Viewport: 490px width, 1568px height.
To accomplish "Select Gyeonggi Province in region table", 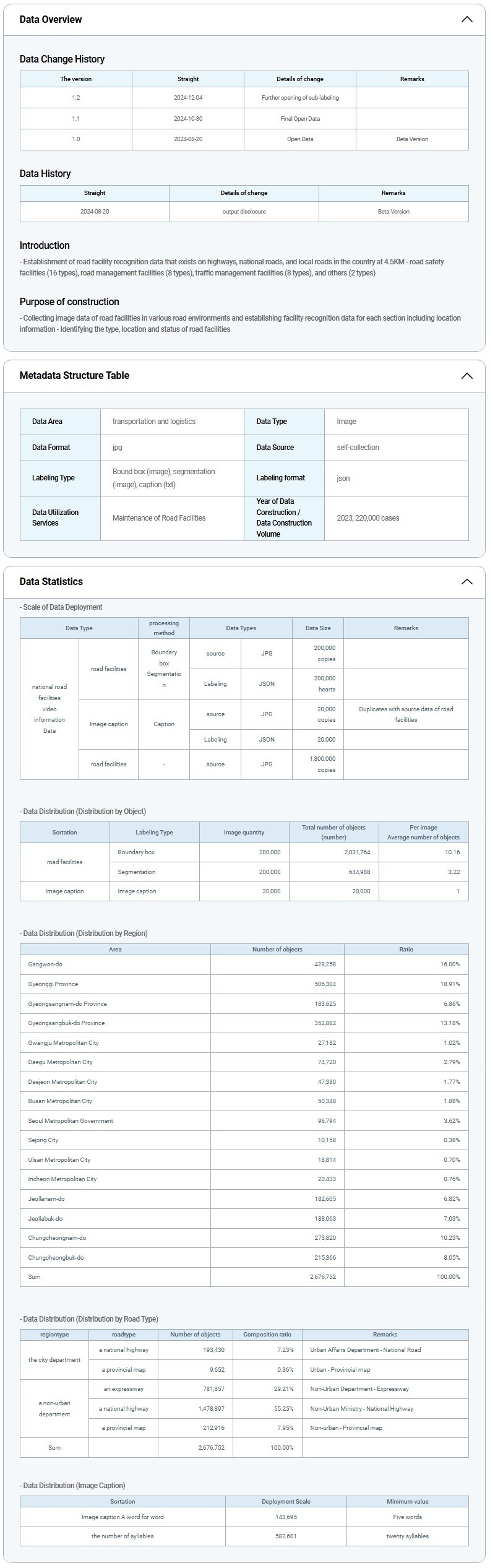I will click(x=53, y=984).
